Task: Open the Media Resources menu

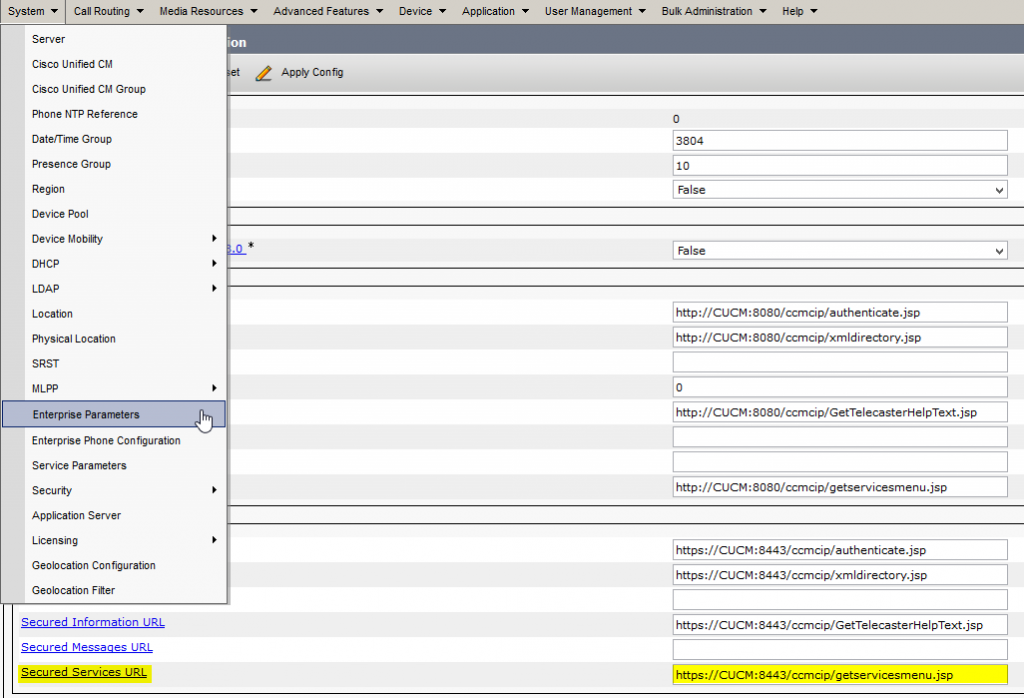Action: point(208,11)
